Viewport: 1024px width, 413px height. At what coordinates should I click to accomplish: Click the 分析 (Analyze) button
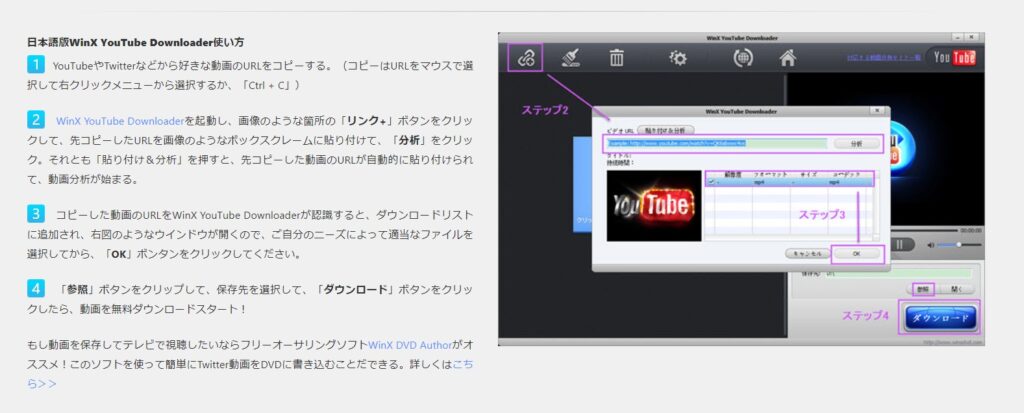pos(855,144)
